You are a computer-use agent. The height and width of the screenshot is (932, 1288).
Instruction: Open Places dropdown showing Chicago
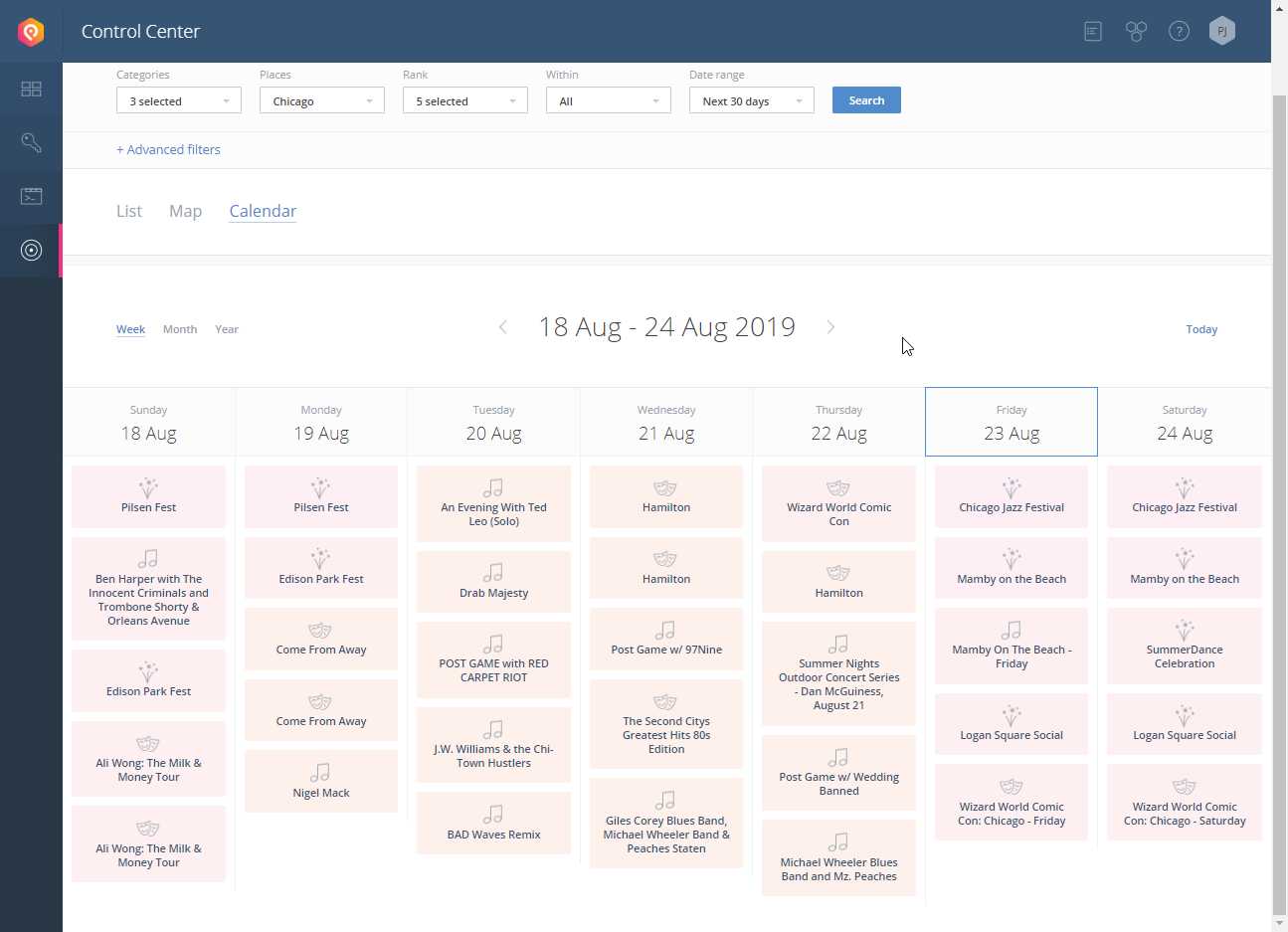tap(322, 100)
